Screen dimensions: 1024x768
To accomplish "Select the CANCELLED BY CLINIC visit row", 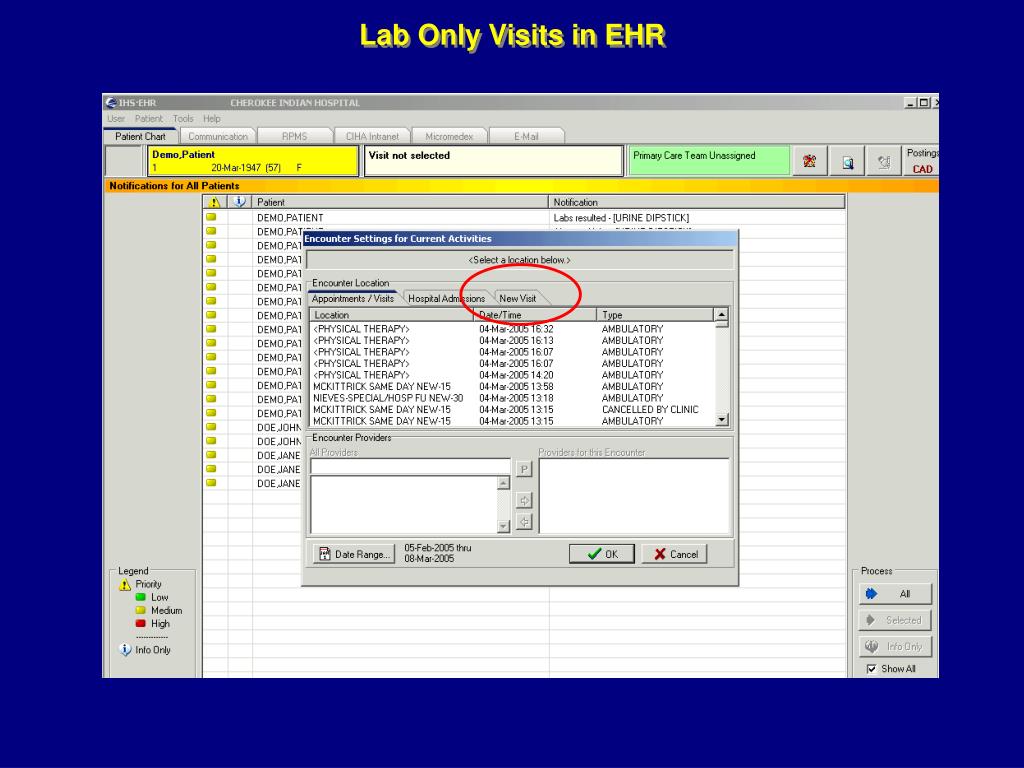I will click(x=513, y=409).
